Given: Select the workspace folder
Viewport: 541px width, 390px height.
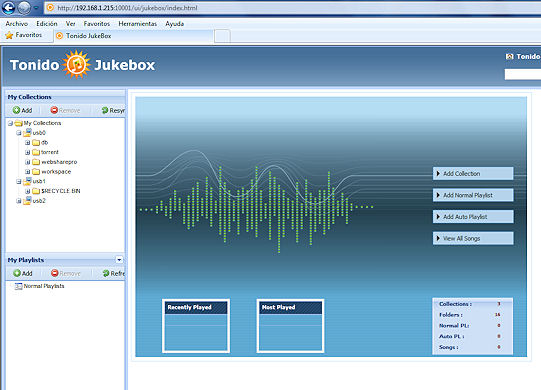Looking at the screenshot, I should point(51,172).
